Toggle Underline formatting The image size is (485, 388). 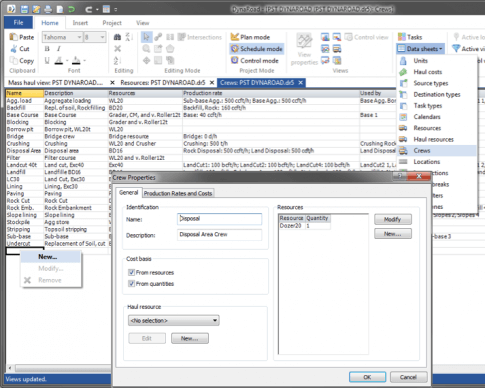(47, 60)
